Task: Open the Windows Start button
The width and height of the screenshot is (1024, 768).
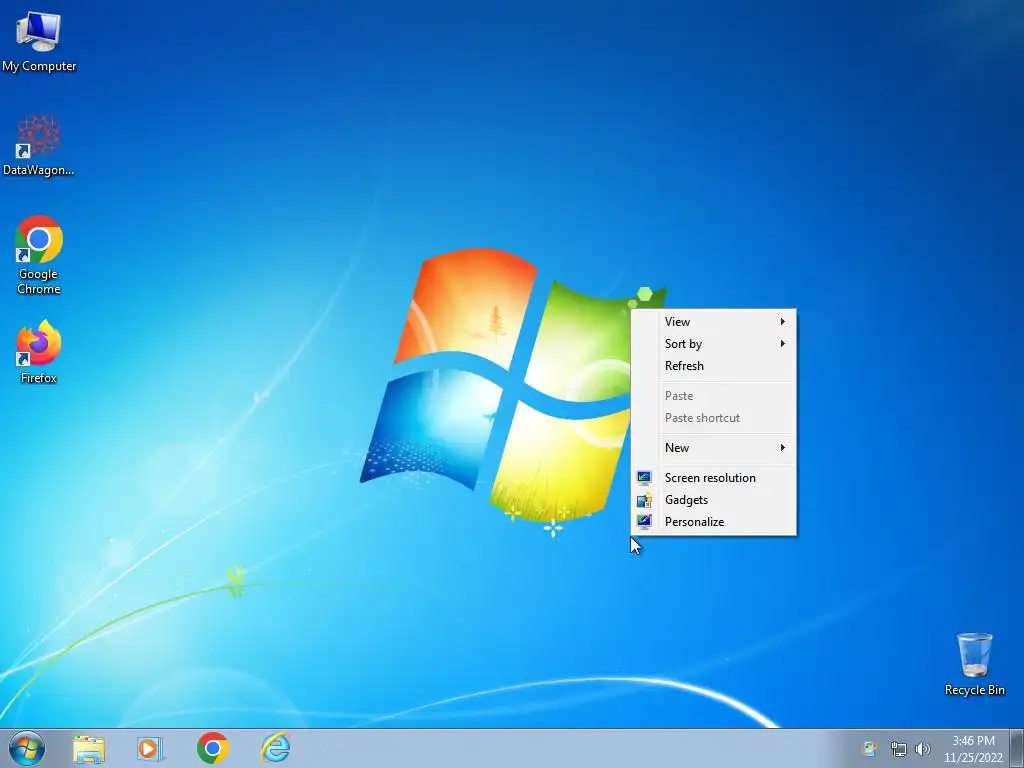Action: tap(27, 748)
